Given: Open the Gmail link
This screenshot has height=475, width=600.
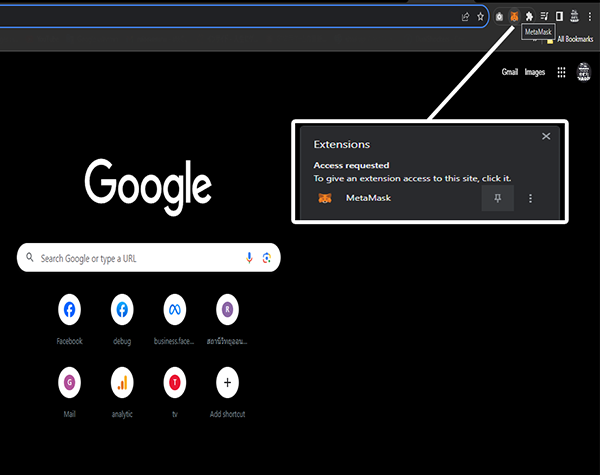Looking at the screenshot, I should 511,72.
